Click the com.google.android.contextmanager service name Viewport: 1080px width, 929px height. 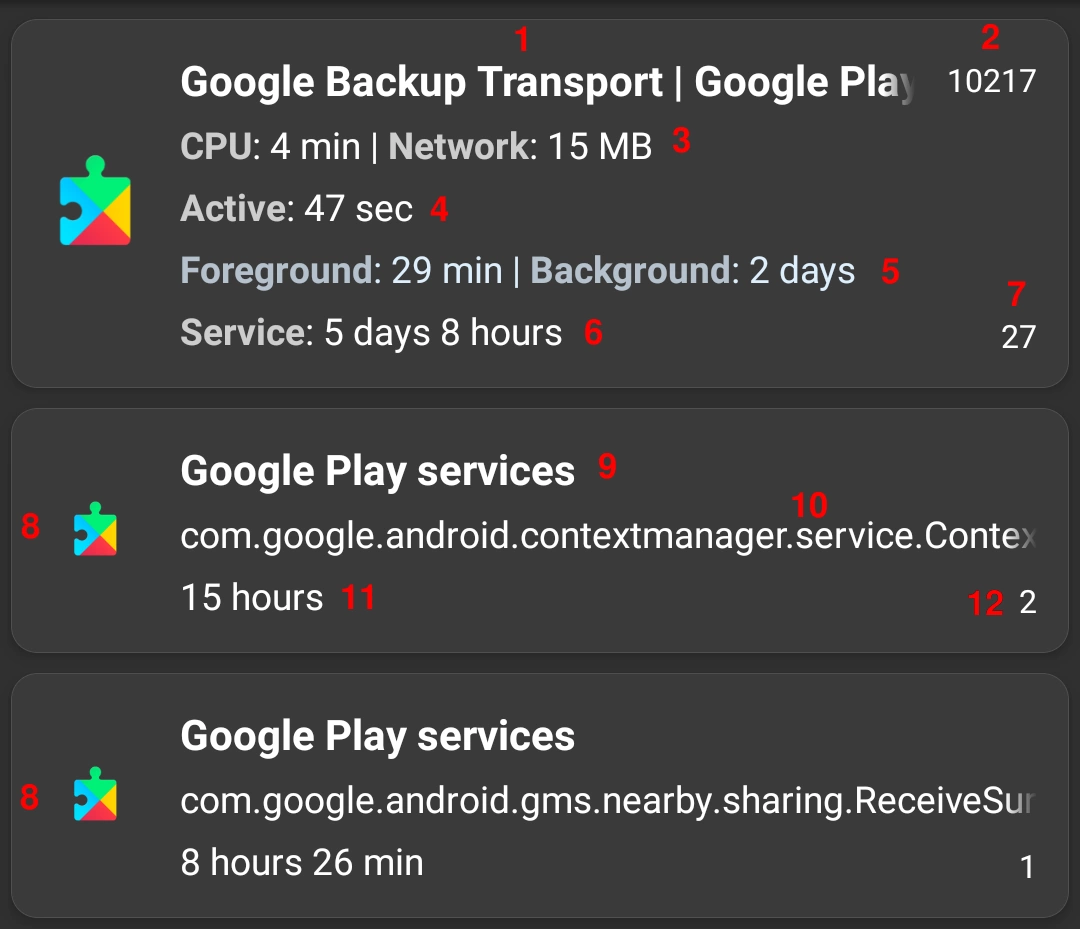click(x=600, y=535)
